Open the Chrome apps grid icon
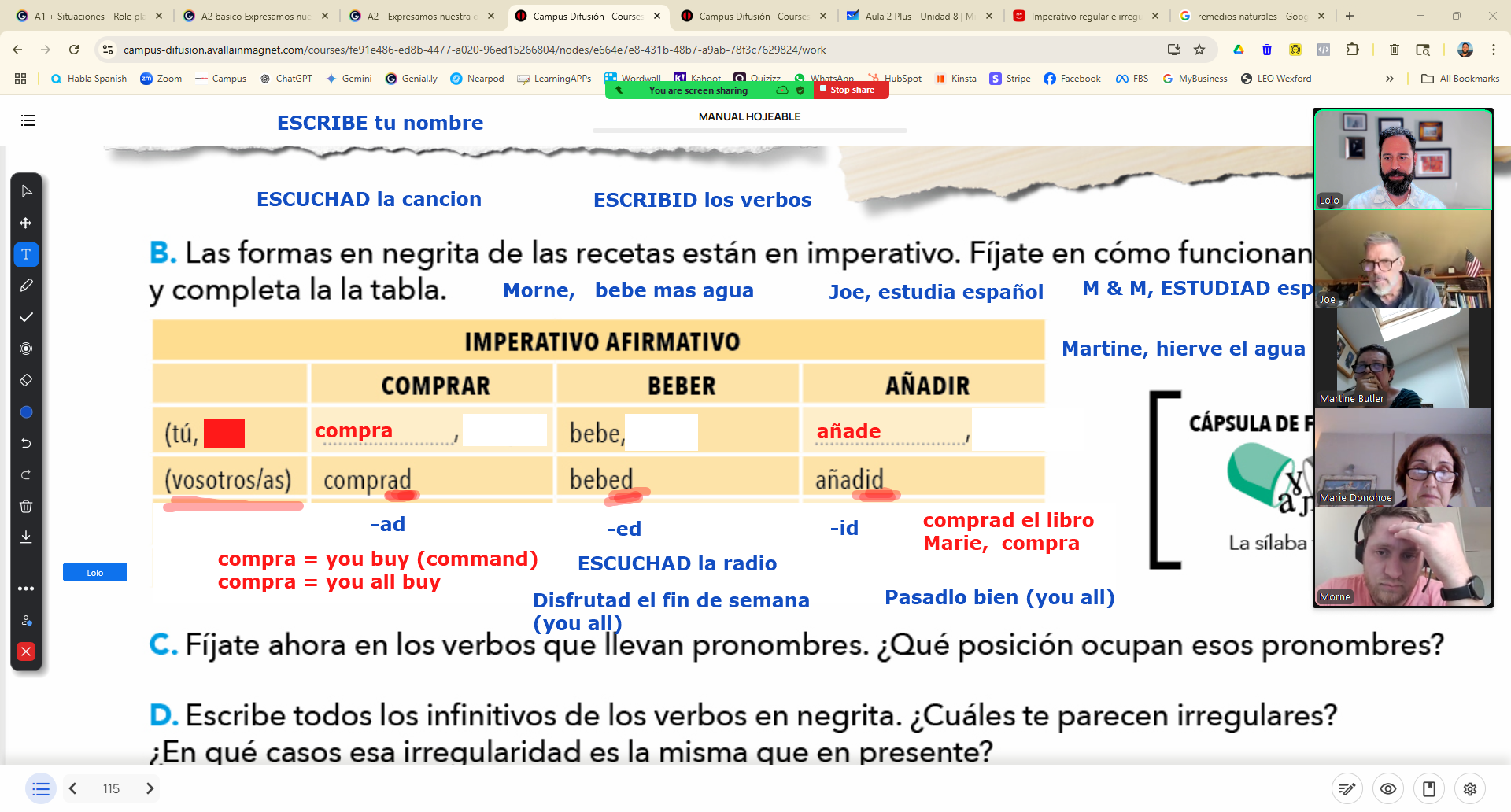This screenshot has height=812, width=1511. pyautogui.click(x=20, y=79)
